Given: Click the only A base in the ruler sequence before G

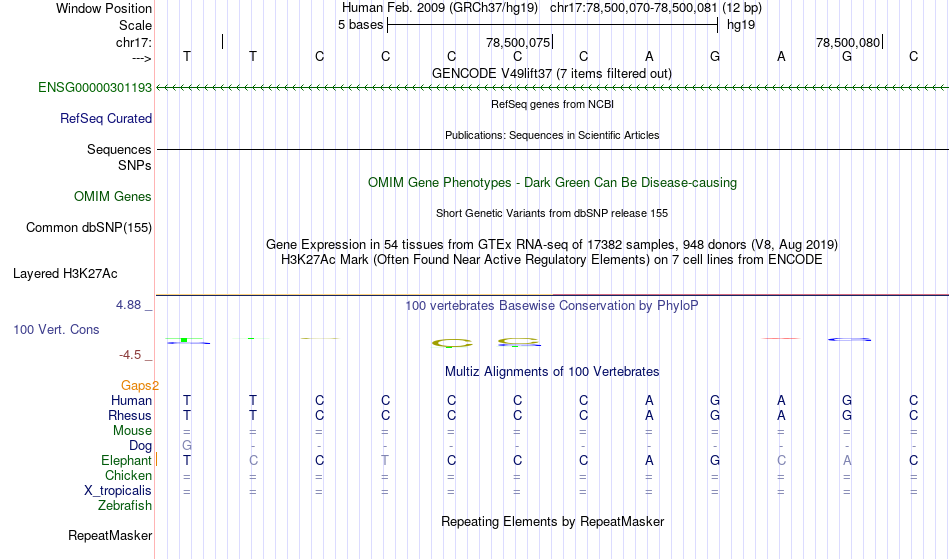Looking at the screenshot, I should click(x=649, y=56).
